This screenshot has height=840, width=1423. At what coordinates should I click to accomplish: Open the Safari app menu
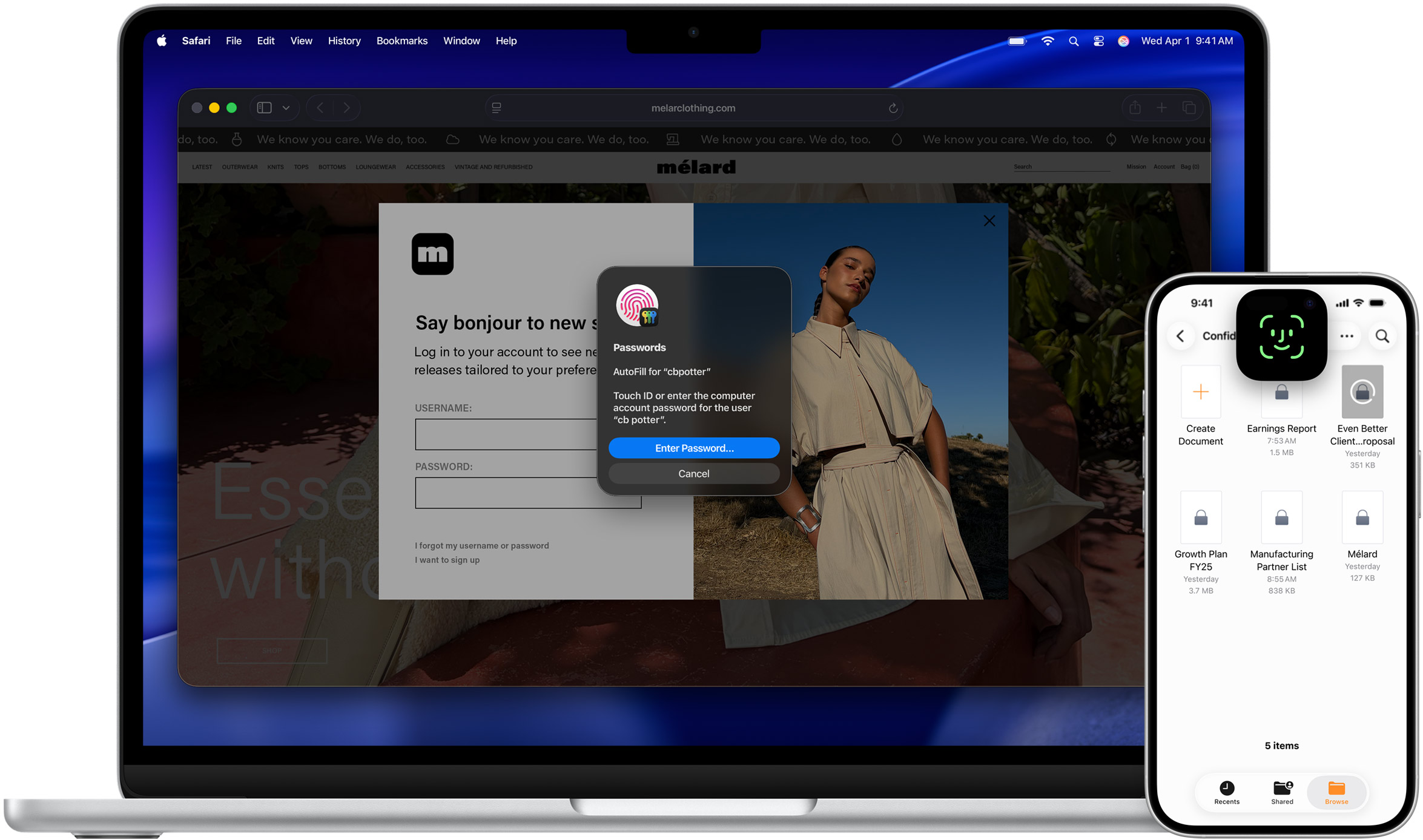pyautogui.click(x=196, y=41)
